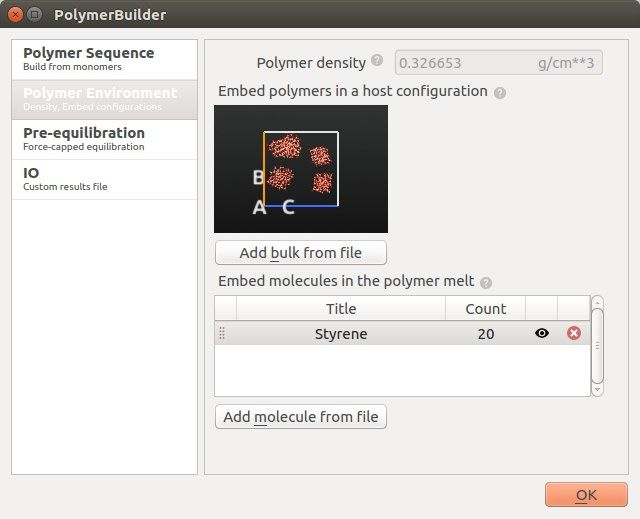Screen dimensions: 640x519
Task: Click the molecule table vertical scrollbar
Action: click(598, 345)
